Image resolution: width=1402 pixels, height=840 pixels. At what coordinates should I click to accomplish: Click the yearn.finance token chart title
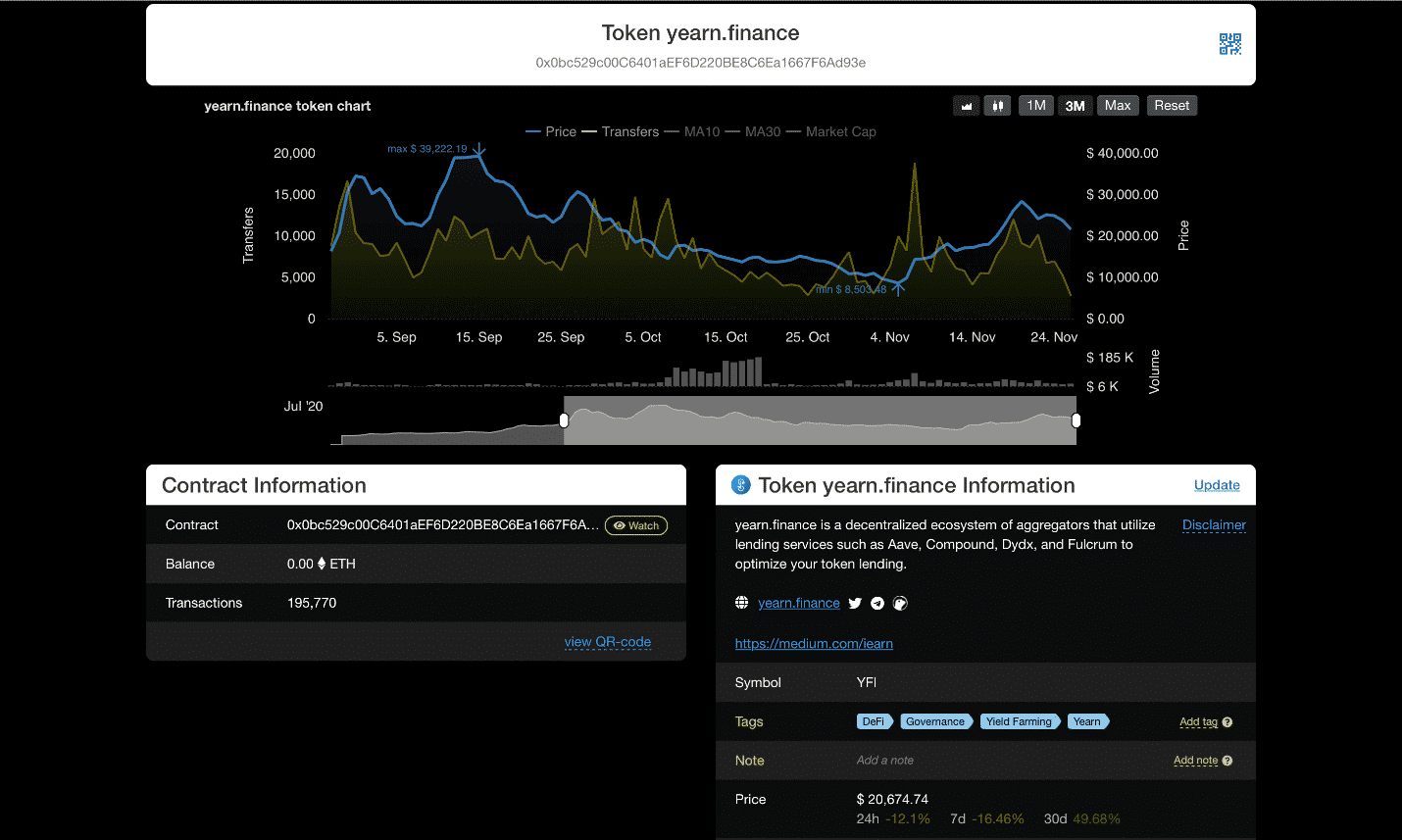tap(287, 106)
